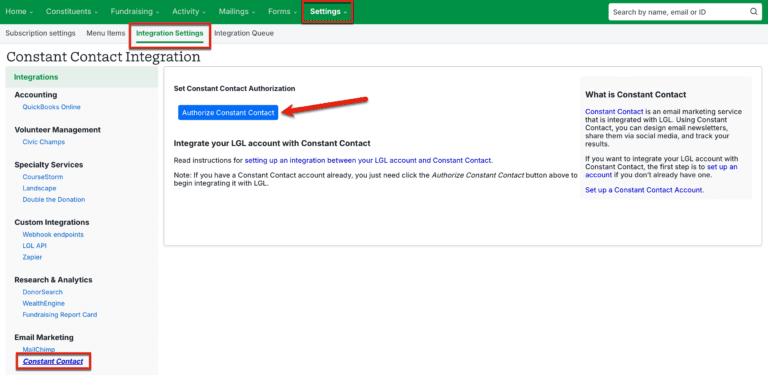This screenshot has width=768, height=375.
Task: Select CourseStorm in the sidebar
Action: pos(43,177)
